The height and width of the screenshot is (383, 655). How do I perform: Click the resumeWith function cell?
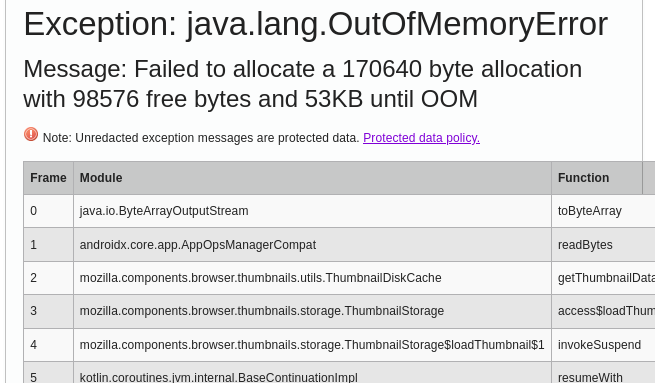pos(603,373)
